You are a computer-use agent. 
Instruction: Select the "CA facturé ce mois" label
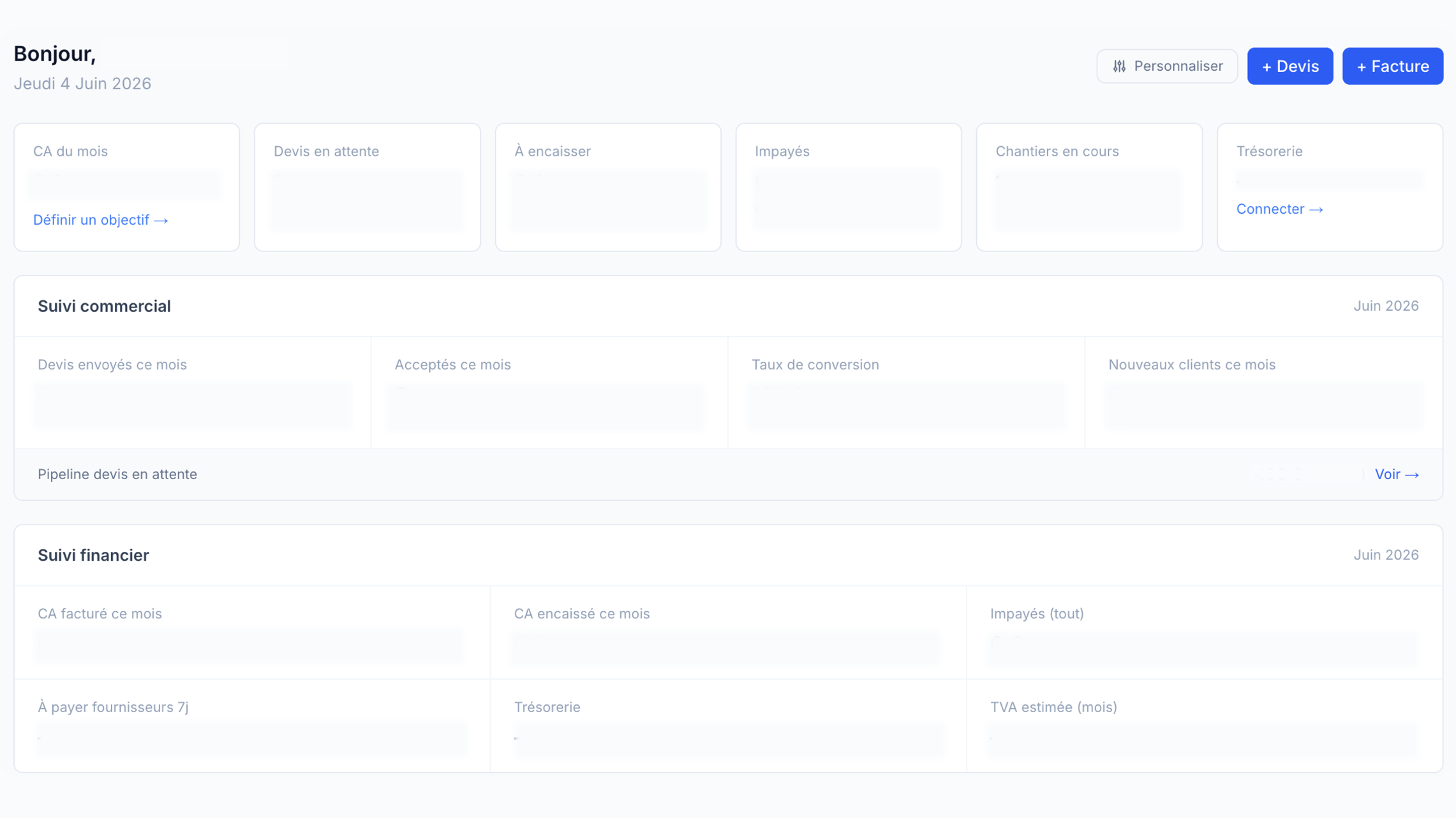(100, 613)
